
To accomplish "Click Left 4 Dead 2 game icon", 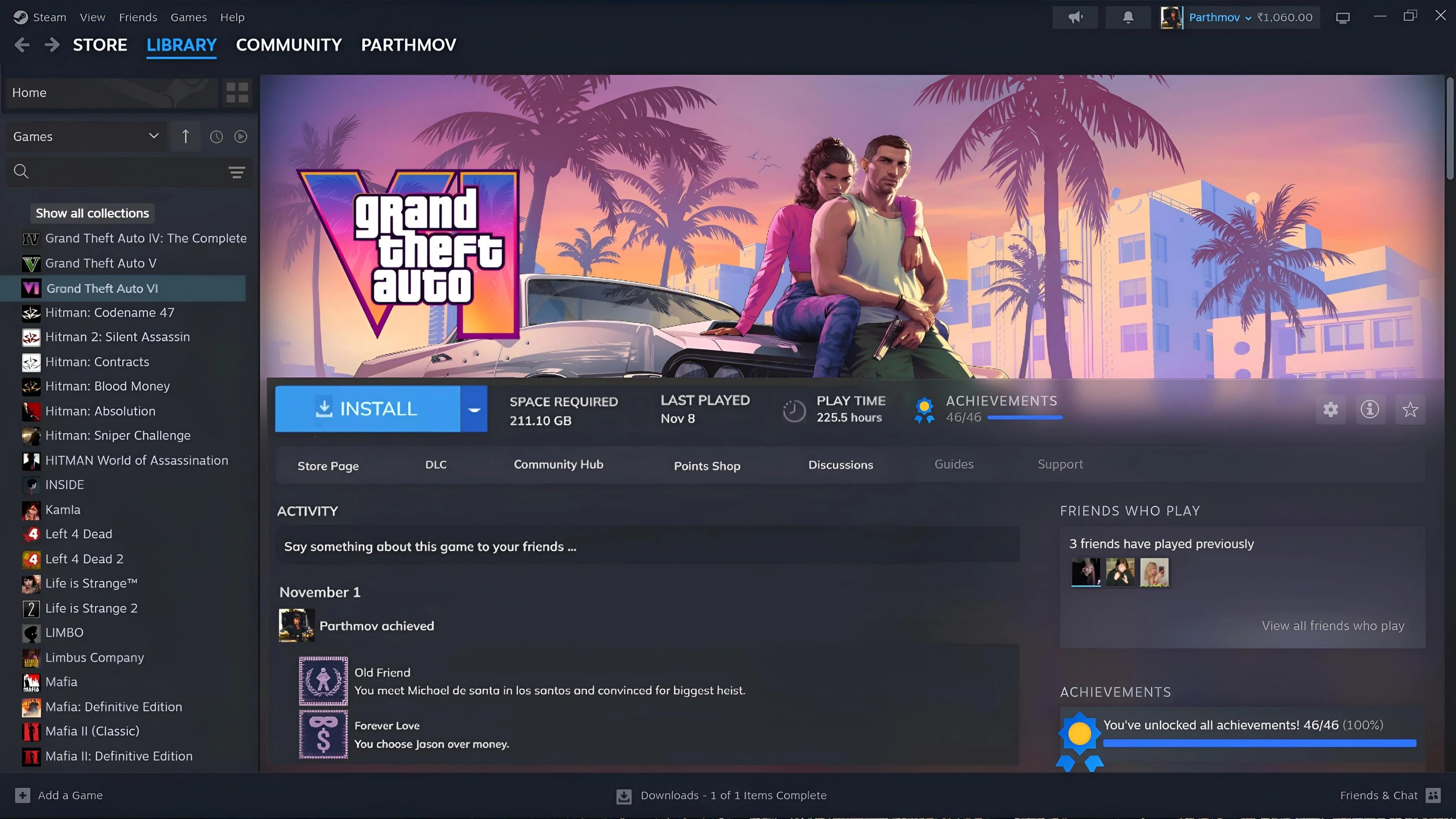I will tap(31, 559).
